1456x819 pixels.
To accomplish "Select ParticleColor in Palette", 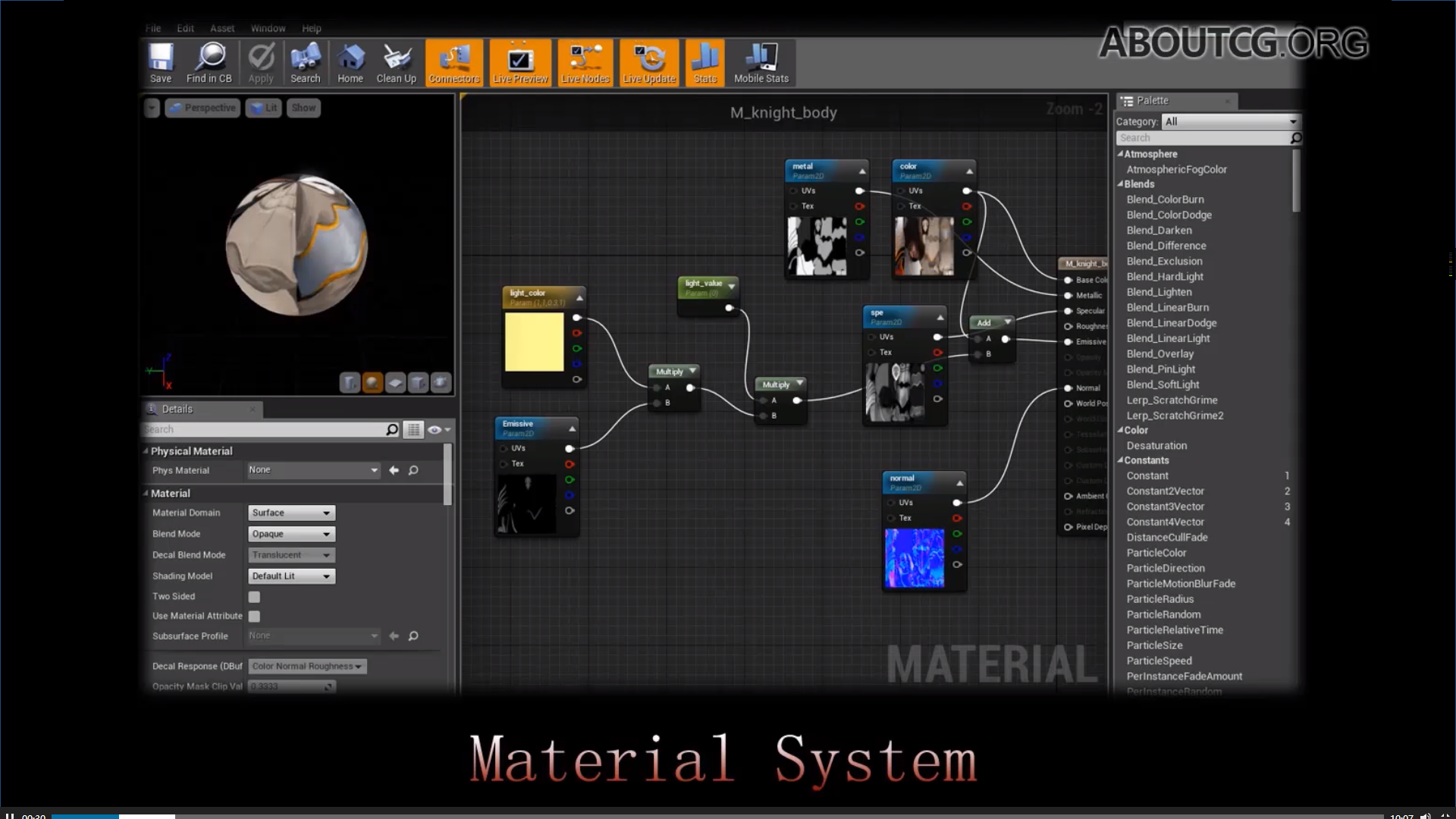I will pyautogui.click(x=1156, y=553).
